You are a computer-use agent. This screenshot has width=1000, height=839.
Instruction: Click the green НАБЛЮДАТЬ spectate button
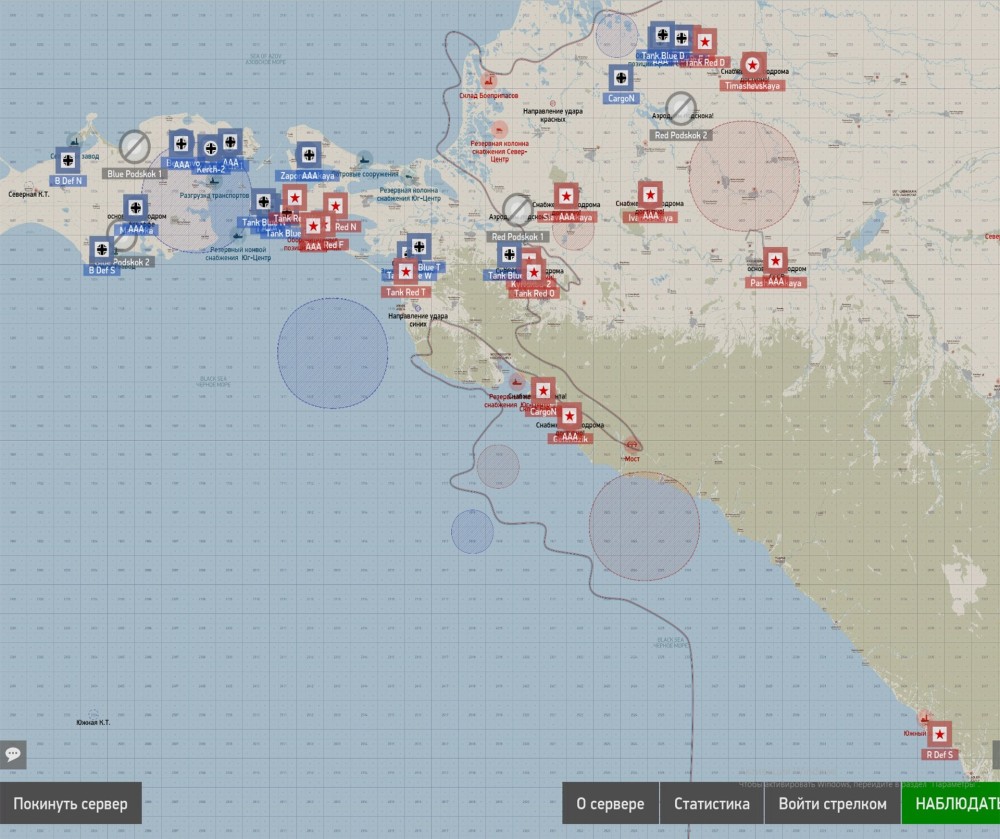tap(951, 803)
